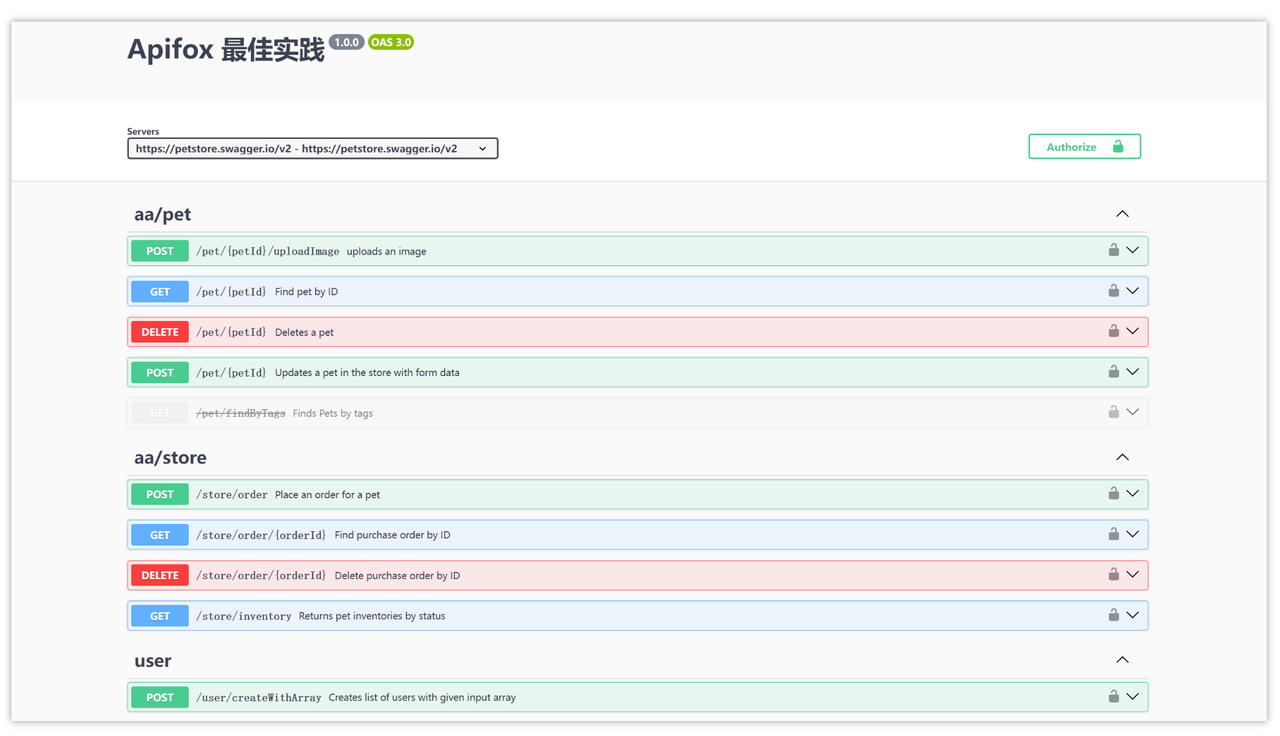Click the OAS 3.0 badge
This screenshot has width=1280, height=736.
point(391,42)
